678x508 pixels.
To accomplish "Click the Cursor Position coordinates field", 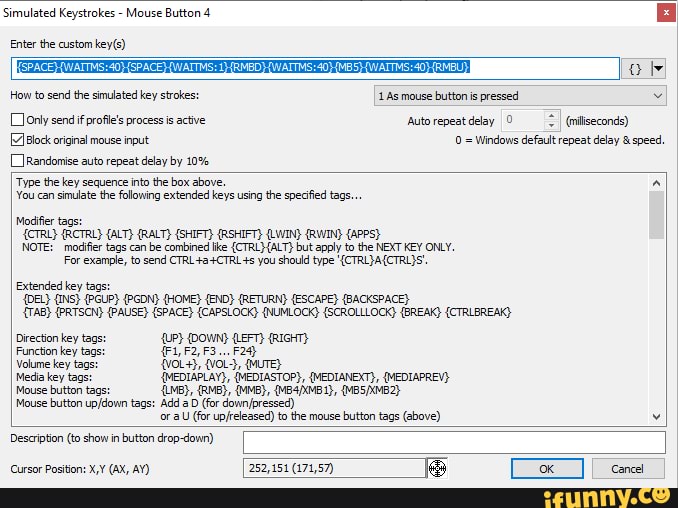I will 334,469.
